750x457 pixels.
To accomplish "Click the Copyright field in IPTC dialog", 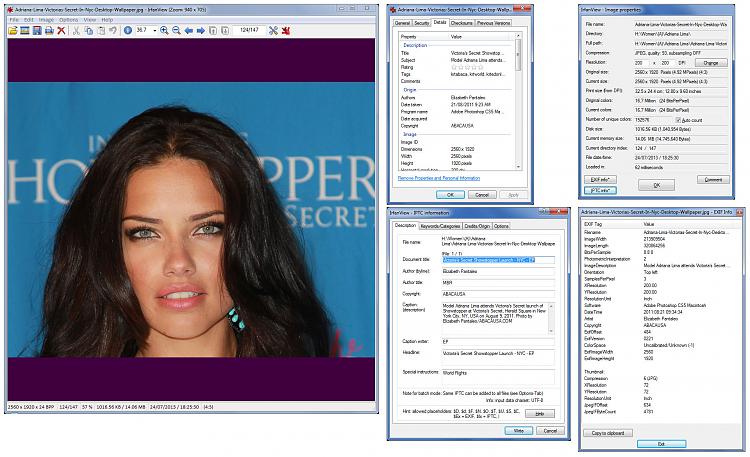I will point(498,294).
